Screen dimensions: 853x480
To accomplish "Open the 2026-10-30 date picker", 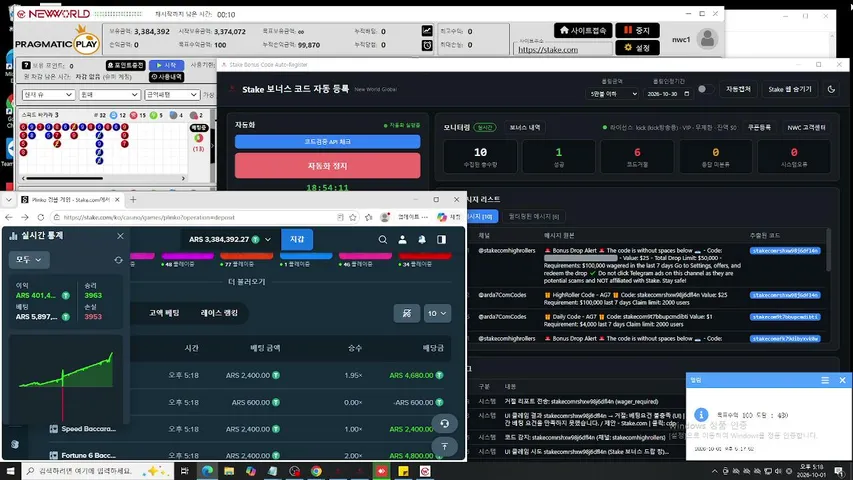I will (x=668, y=94).
